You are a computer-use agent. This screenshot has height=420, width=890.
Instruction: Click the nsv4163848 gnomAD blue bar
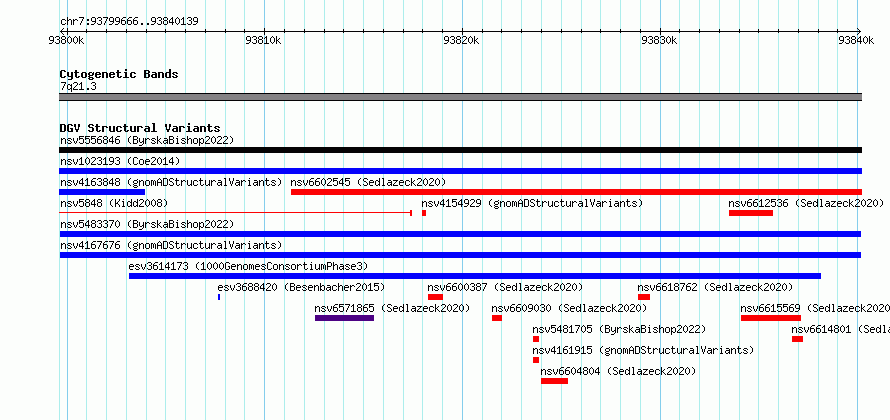click(x=102, y=192)
